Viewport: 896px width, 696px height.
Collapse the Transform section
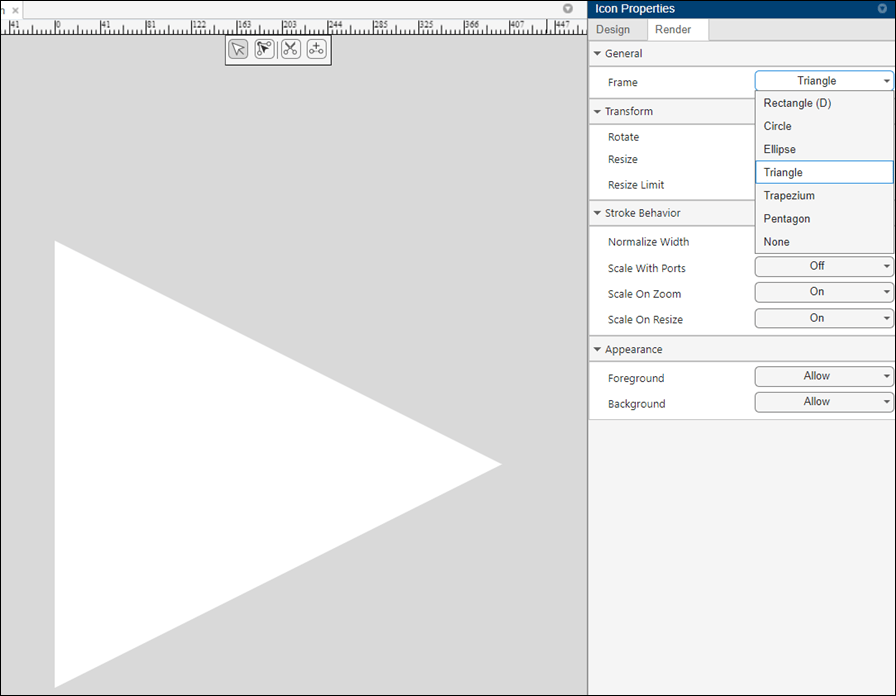point(597,111)
